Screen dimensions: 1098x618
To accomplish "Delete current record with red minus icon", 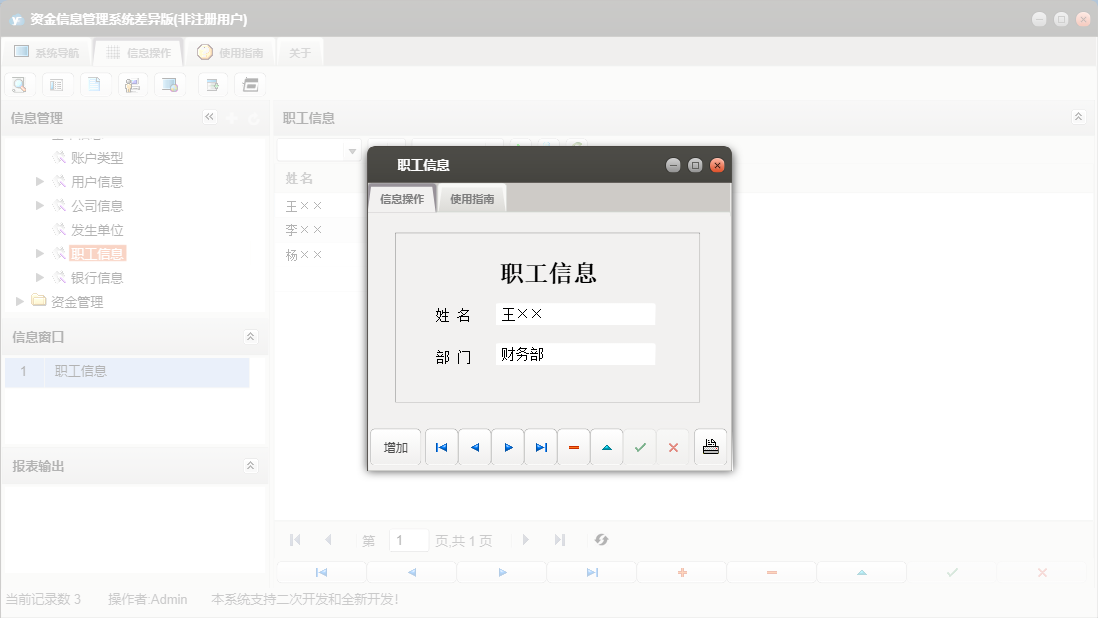I will point(573,447).
